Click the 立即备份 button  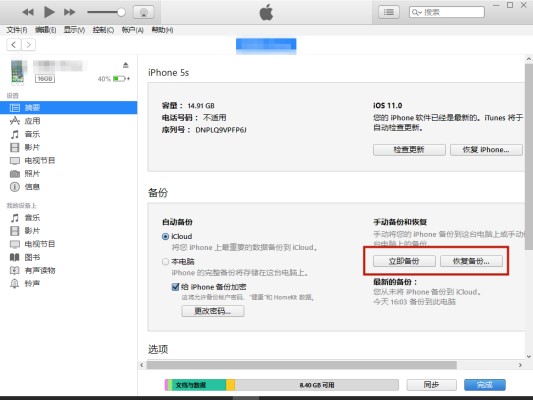click(x=404, y=261)
